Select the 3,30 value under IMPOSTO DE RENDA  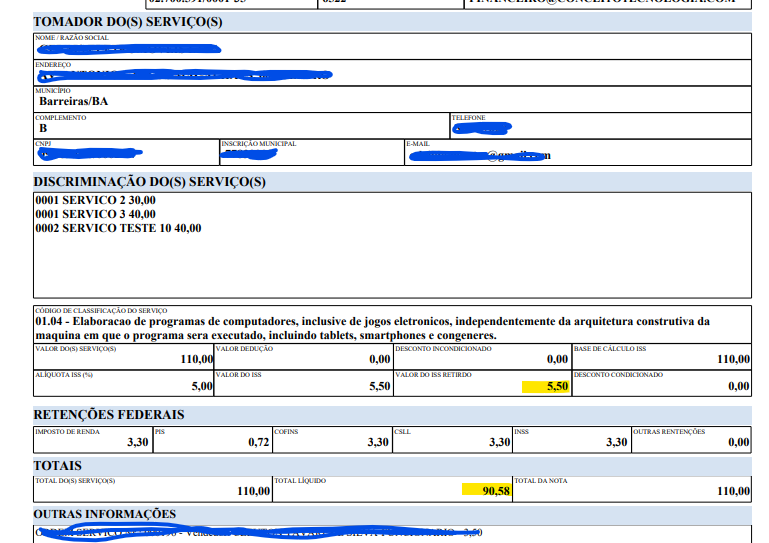coord(138,442)
